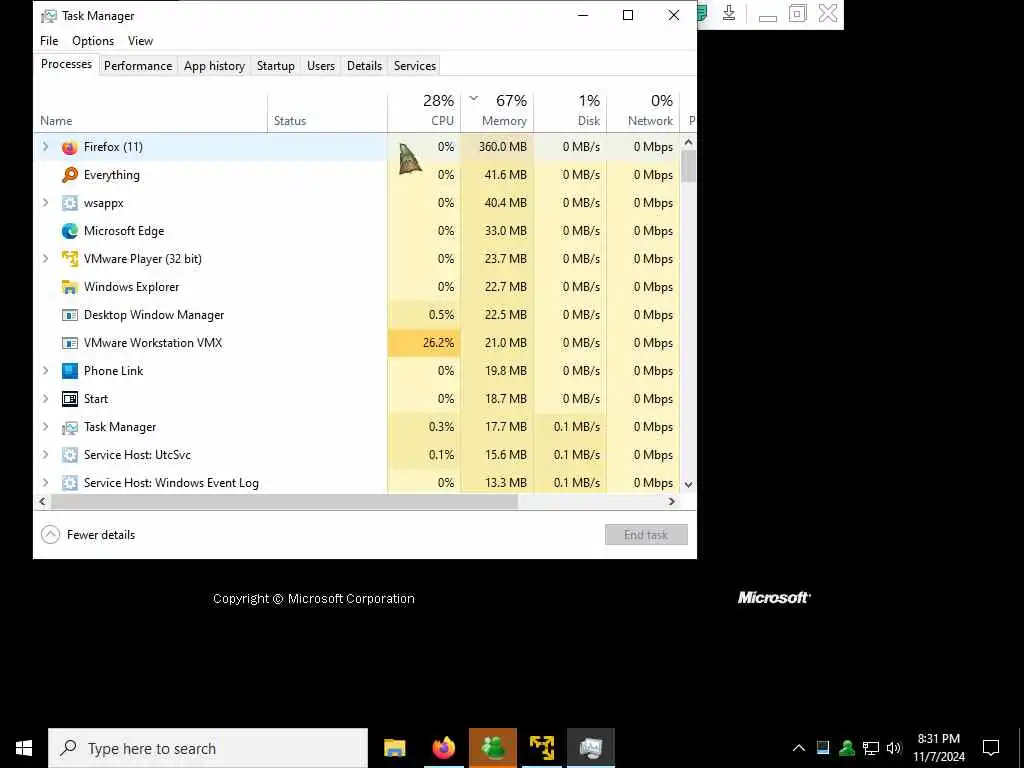Click Fewer details to collapse view
Viewport: 1024px width, 768px height.
[x=88, y=535]
